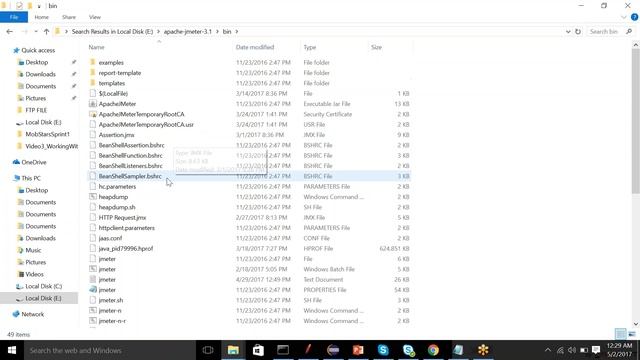This screenshot has width=640, height=360.
Task: Open the Help question mark icon
Action: (x=634, y=17)
